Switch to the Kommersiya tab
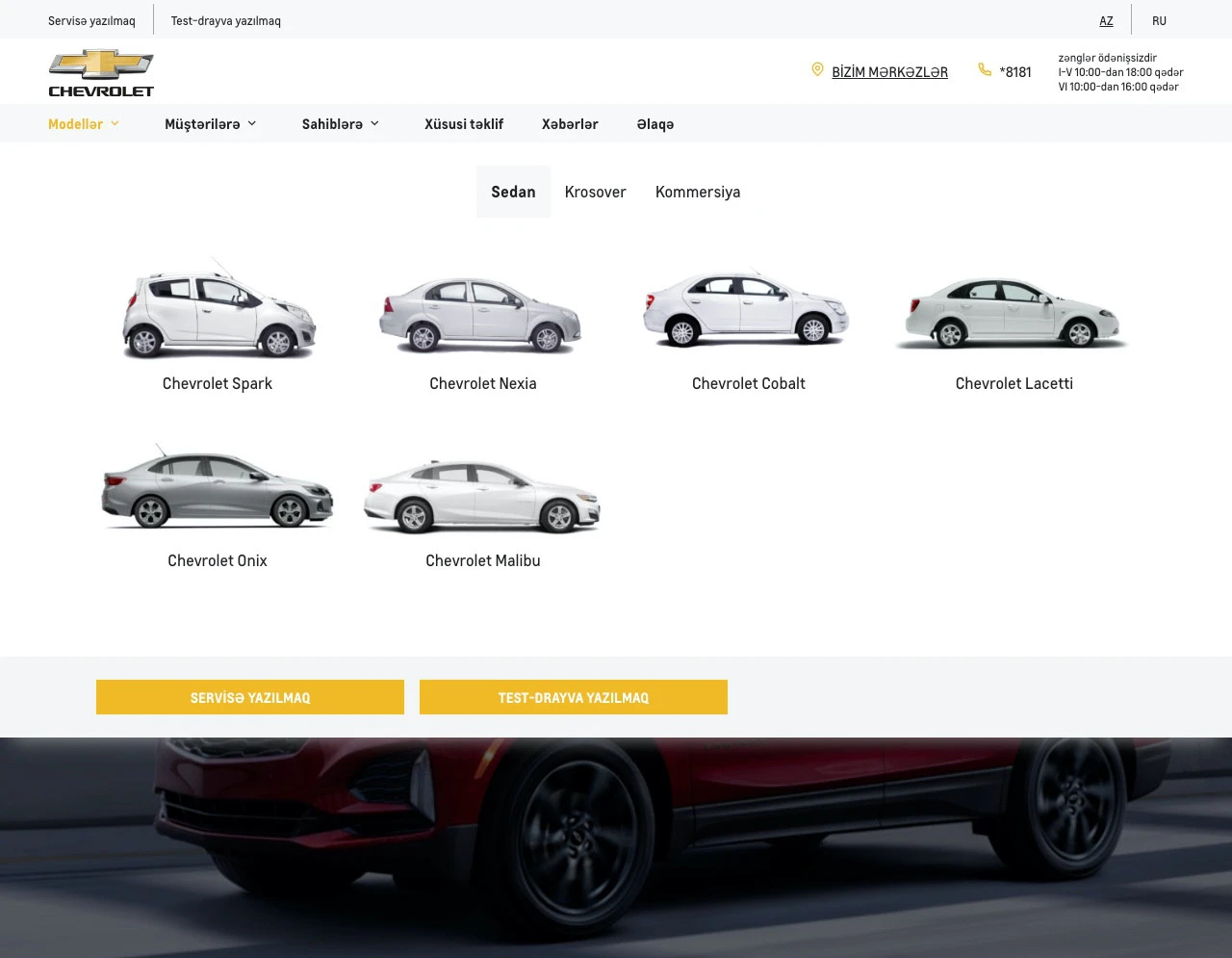 click(x=698, y=192)
